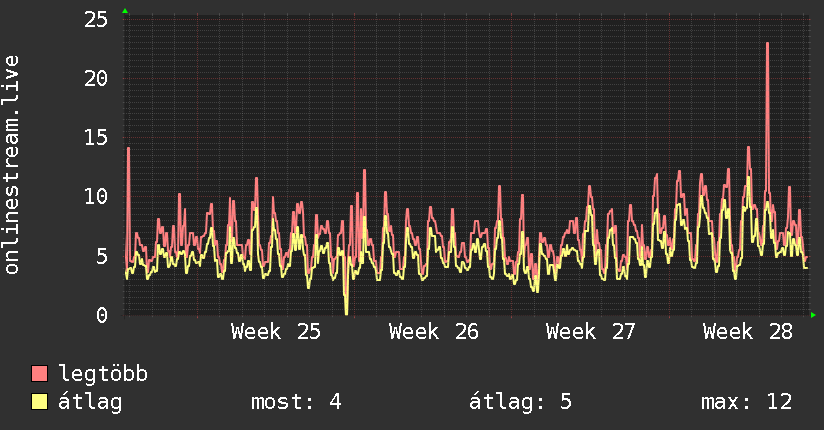
Task: Click the onlinestream.live vertical axis title
Action: tap(11, 165)
